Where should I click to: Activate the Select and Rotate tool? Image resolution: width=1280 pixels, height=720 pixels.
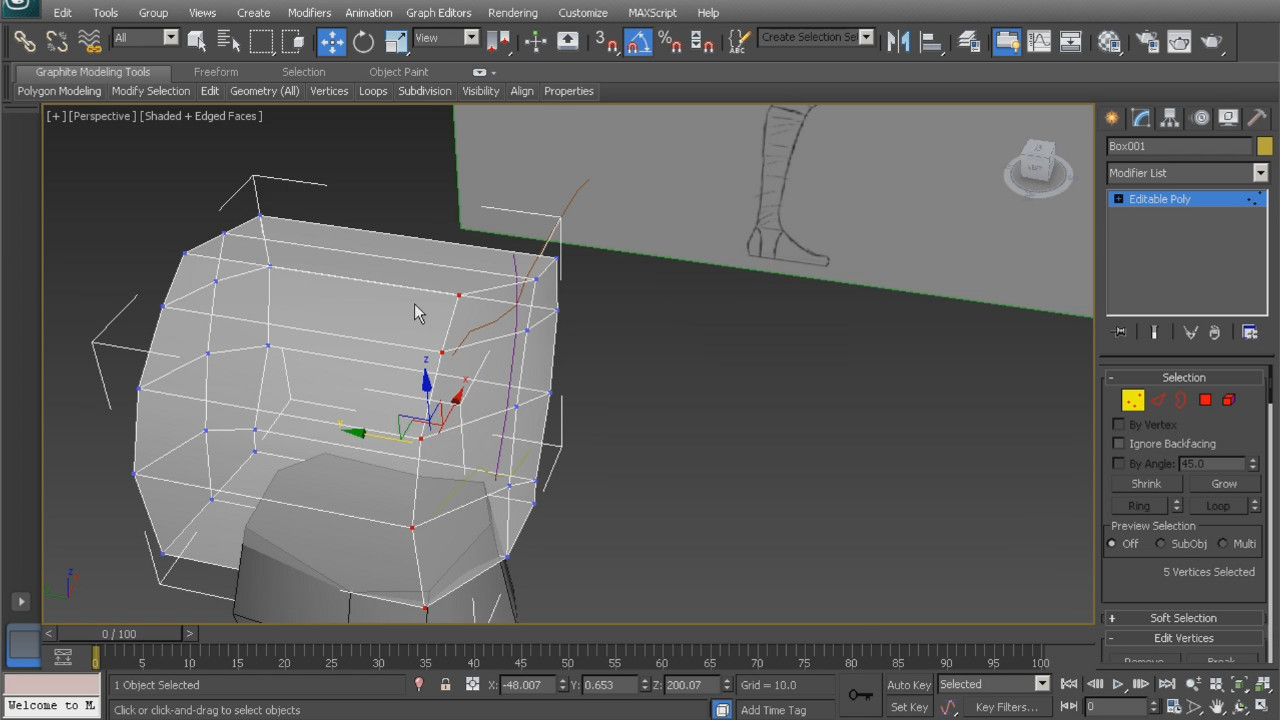click(364, 41)
